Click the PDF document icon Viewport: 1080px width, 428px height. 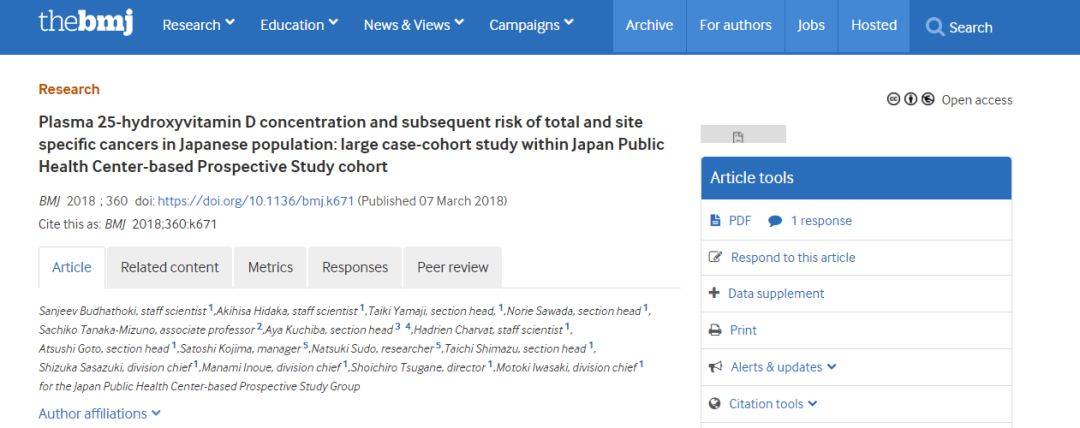pyautogui.click(x=715, y=221)
